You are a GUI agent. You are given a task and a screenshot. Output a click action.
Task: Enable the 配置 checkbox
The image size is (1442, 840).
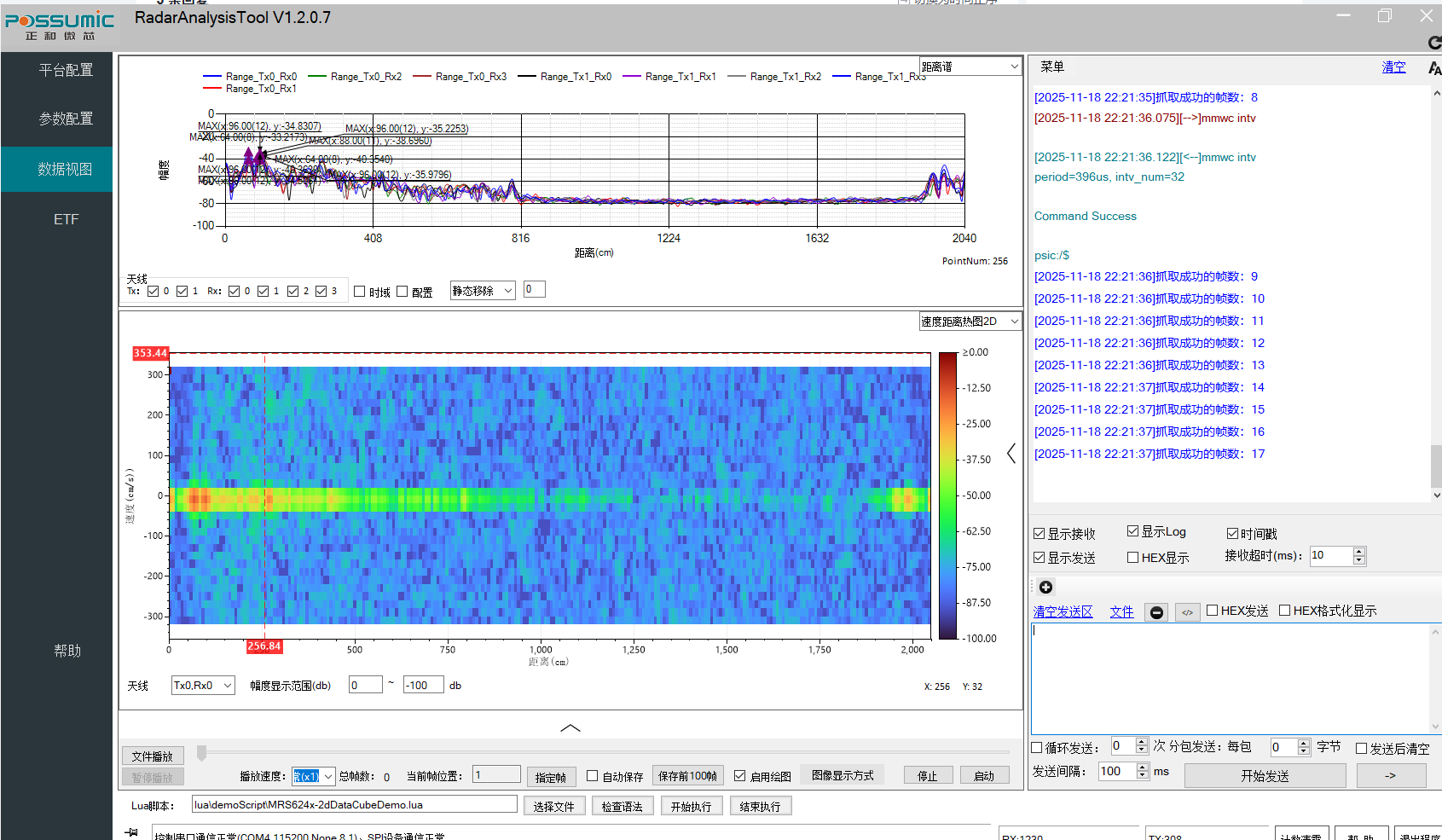click(x=402, y=291)
